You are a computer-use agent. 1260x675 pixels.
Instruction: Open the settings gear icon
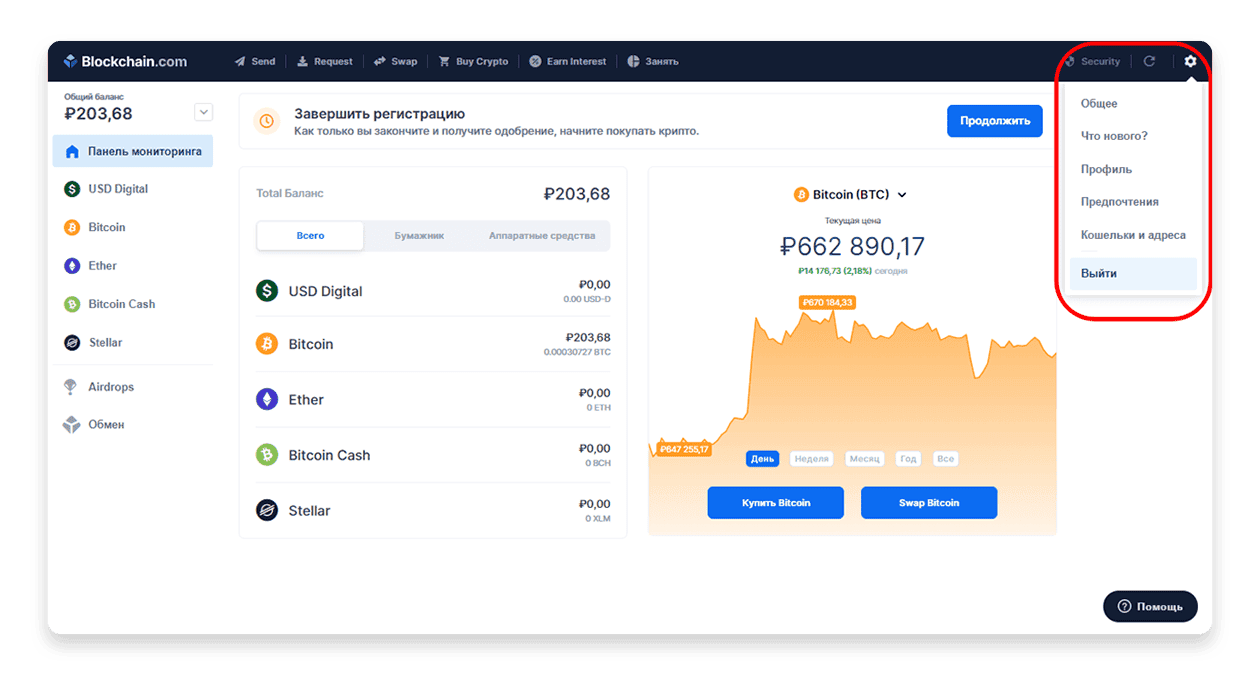[1190, 61]
